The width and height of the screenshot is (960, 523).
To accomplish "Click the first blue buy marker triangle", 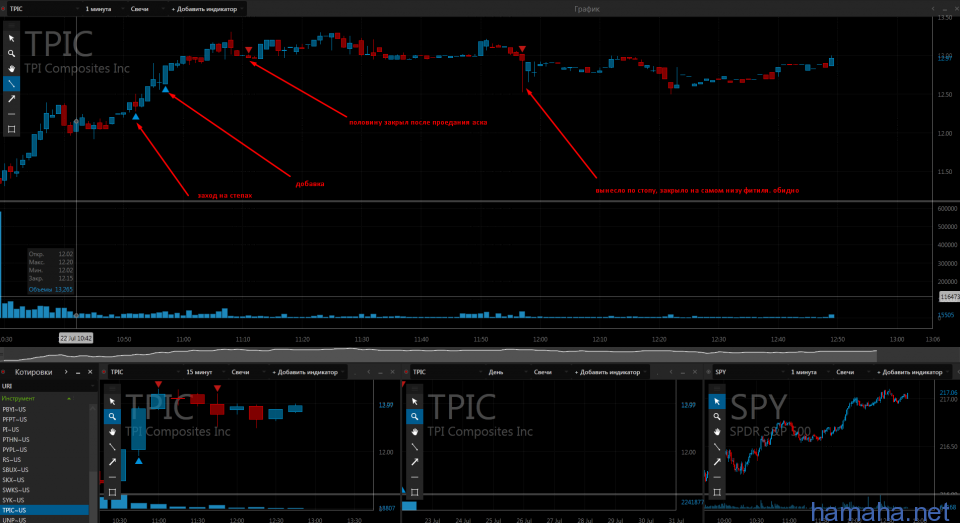I will [136, 116].
